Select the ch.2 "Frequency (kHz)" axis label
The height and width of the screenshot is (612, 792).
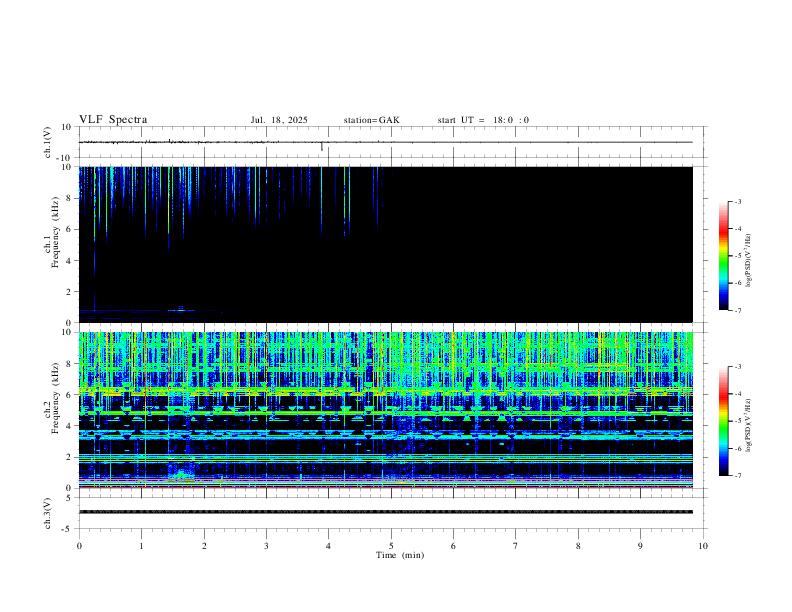pos(55,398)
